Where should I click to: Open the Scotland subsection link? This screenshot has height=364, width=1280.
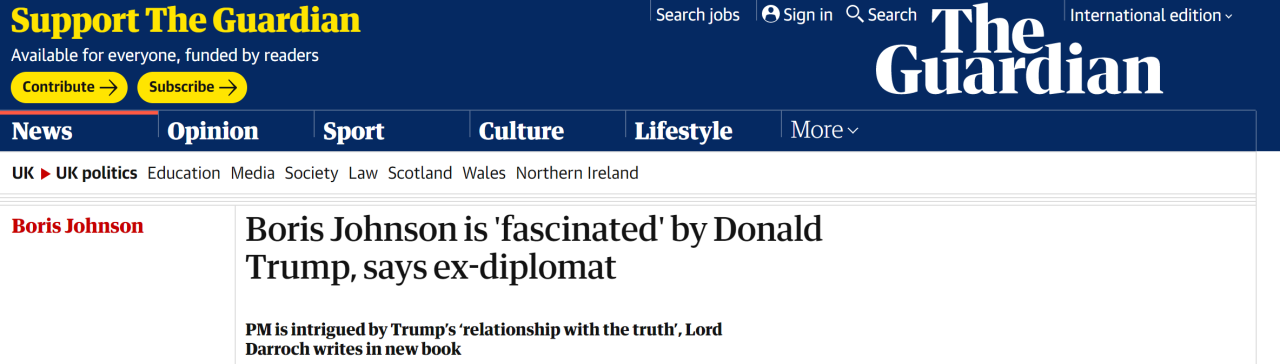click(420, 173)
